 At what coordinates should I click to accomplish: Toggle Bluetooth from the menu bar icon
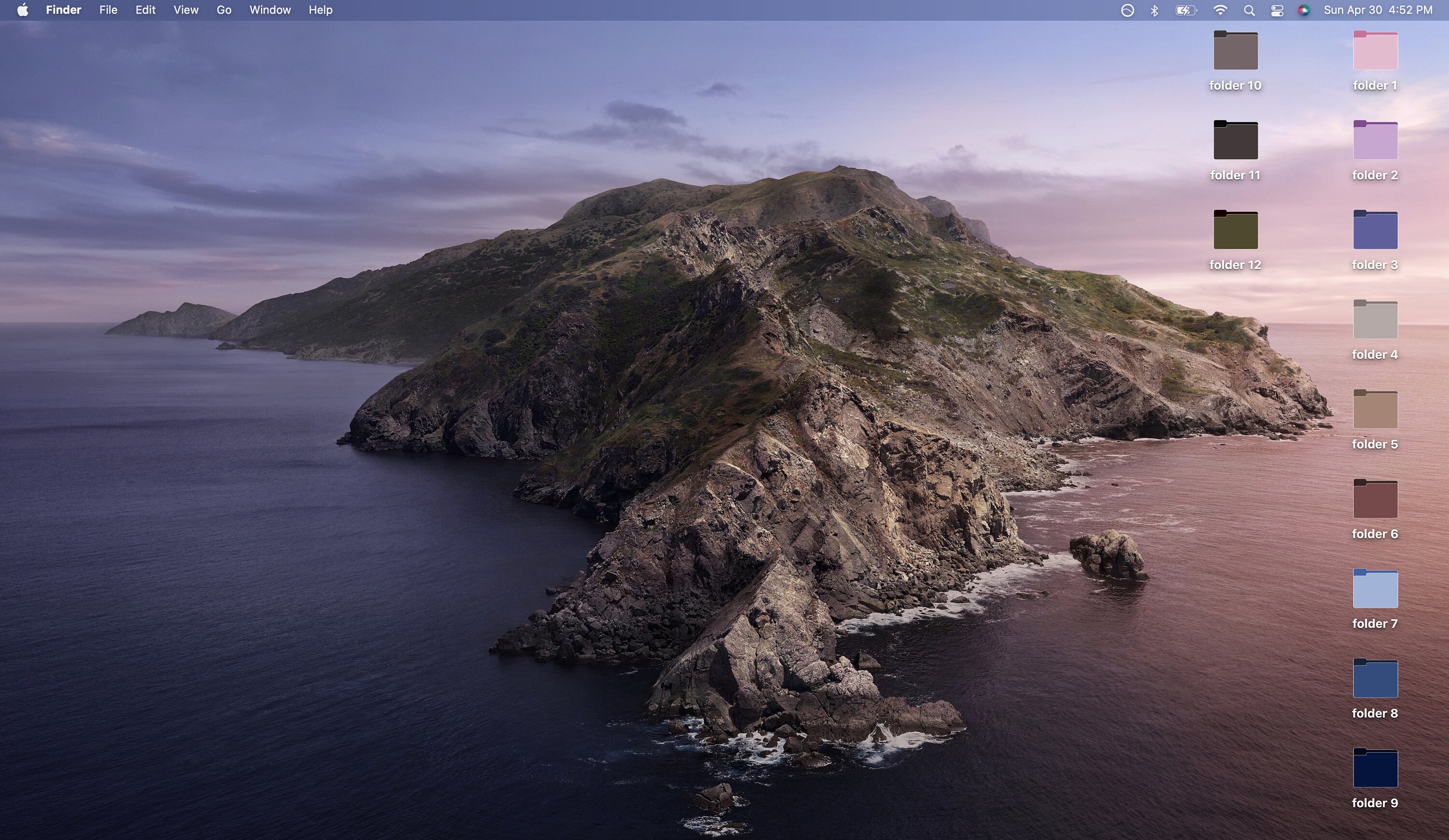1153,10
